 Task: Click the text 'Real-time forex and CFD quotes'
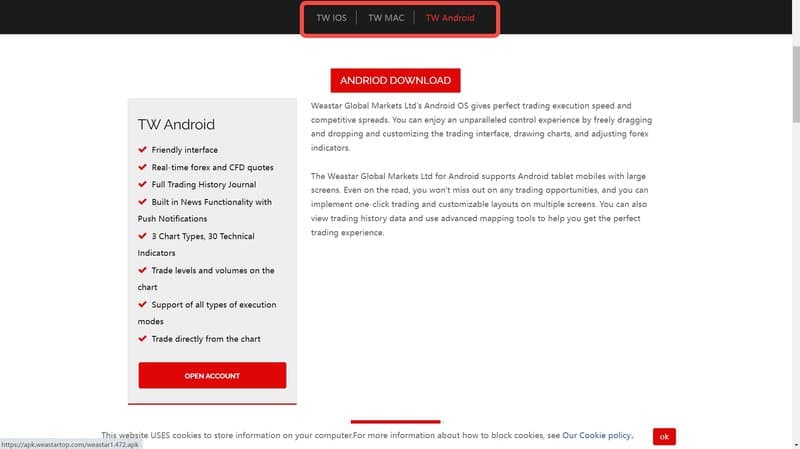pyautogui.click(x=212, y=167)
